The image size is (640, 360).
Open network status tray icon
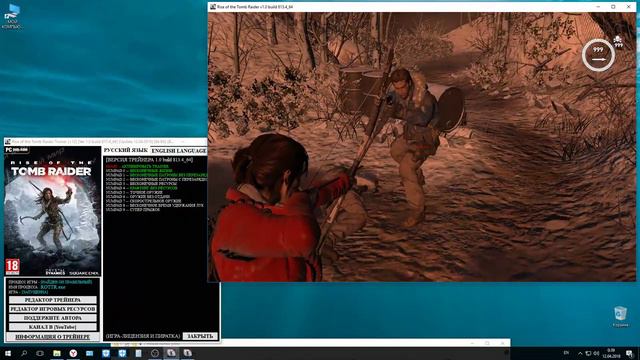tap(588, 353)
